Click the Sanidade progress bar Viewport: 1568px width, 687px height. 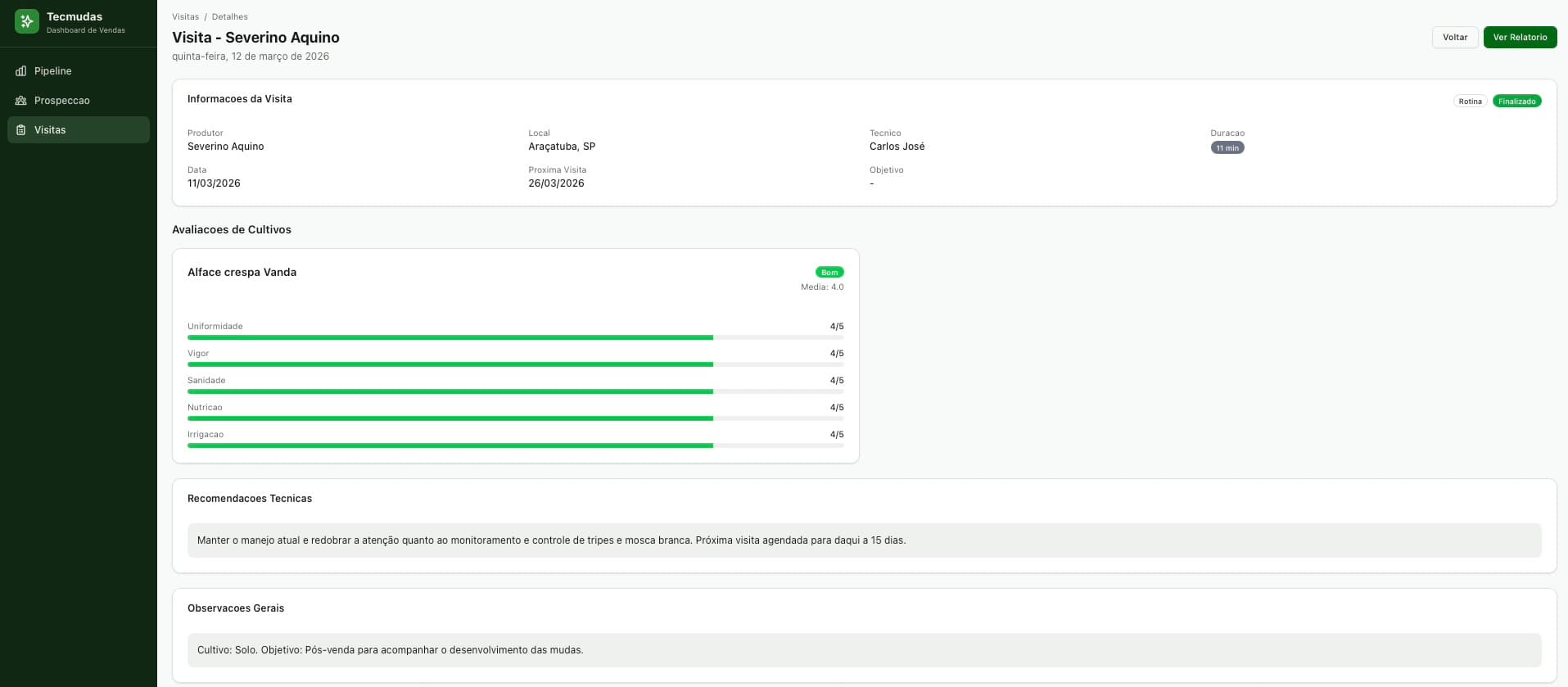516,391
